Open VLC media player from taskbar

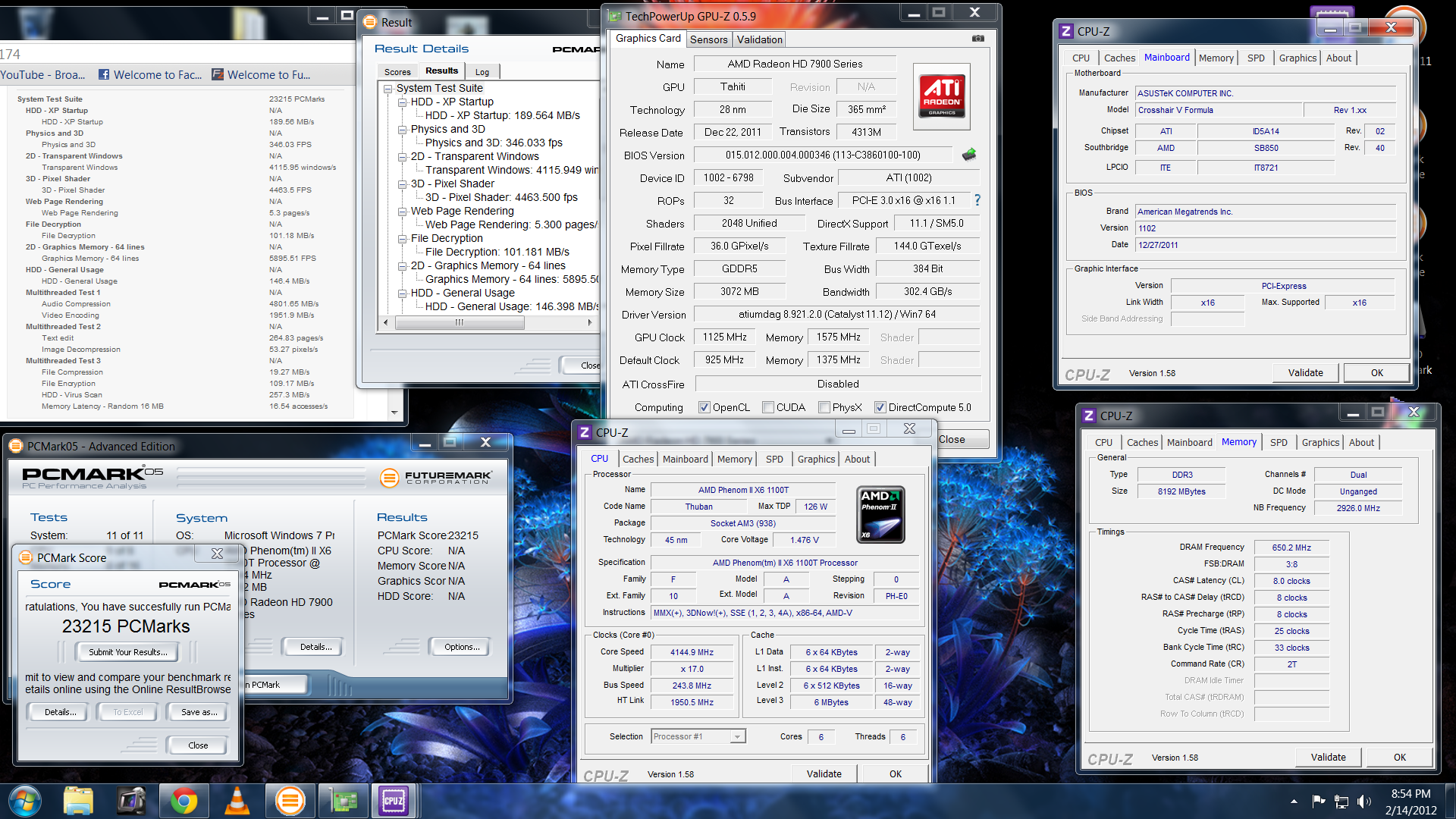(x=237, y=801)
